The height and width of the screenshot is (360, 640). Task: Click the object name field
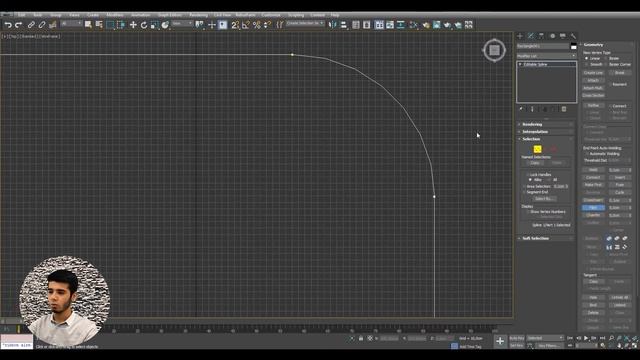coord(543,46)
